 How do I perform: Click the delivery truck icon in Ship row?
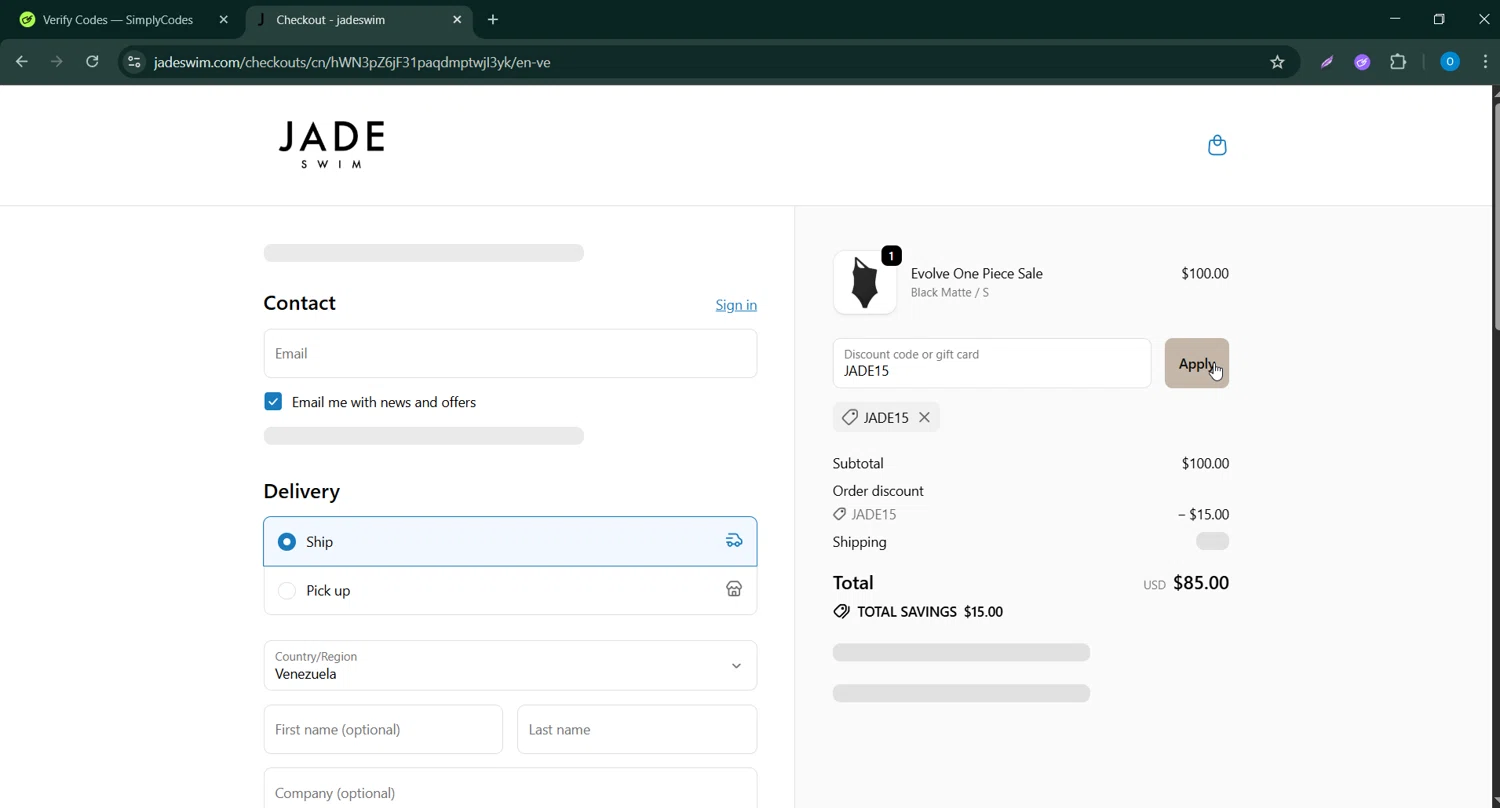point(734,541)
